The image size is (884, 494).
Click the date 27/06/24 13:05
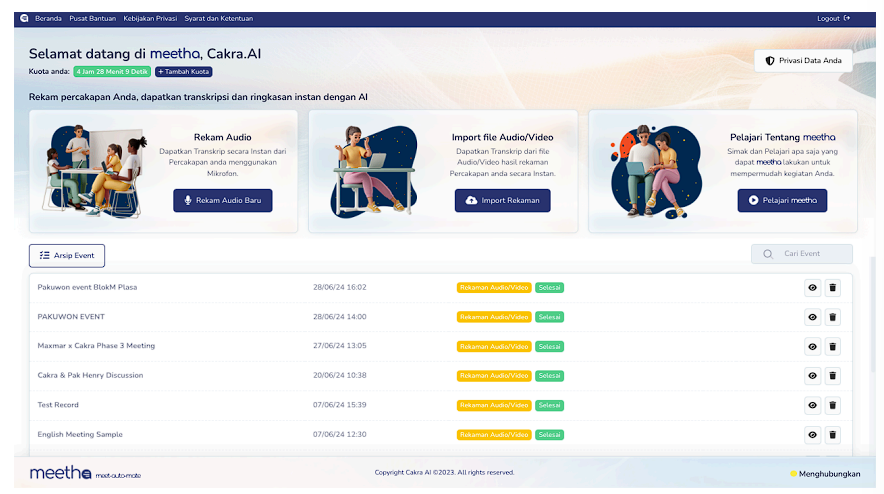point(340,346)
